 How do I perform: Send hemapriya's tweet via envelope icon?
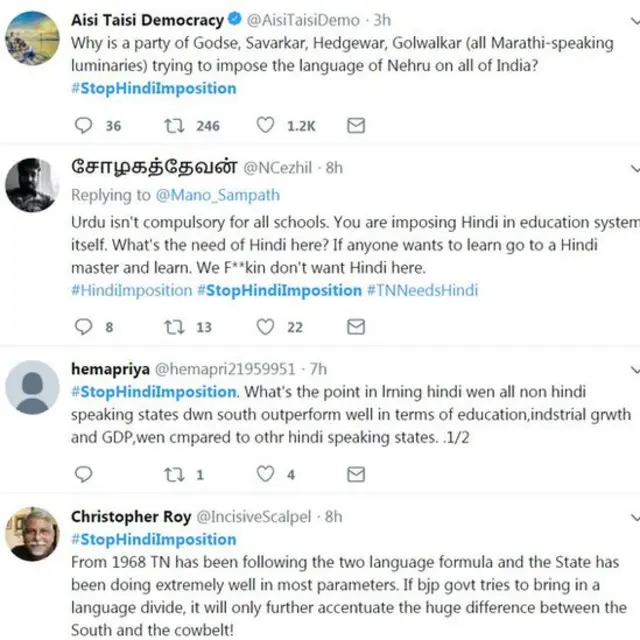coord(355,474)
